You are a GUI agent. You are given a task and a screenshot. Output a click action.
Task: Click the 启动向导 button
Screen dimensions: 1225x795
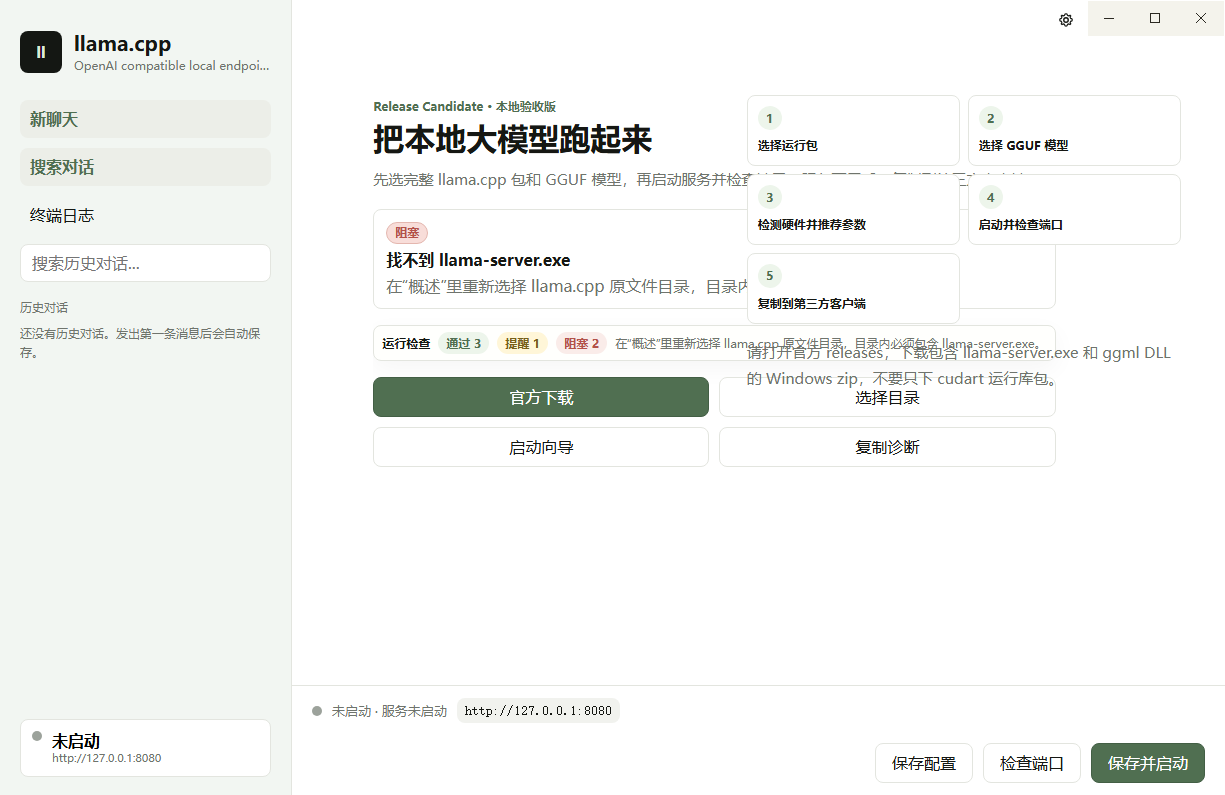tap(541, 447)
